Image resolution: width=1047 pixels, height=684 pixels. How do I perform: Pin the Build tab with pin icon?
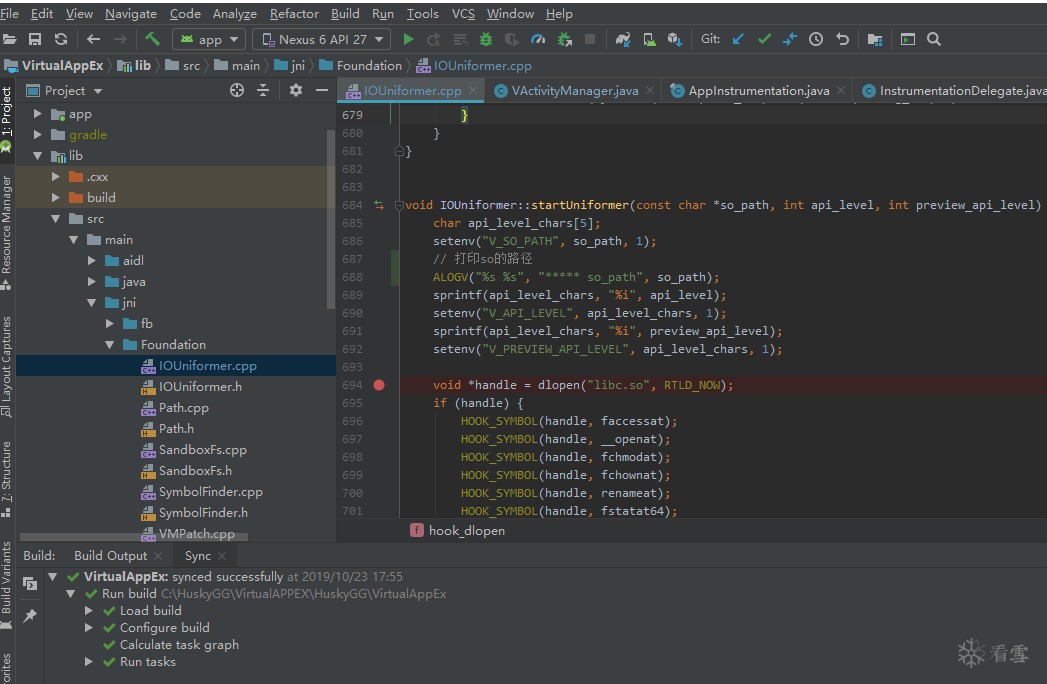pyautogui.click(x=30, y=616)
